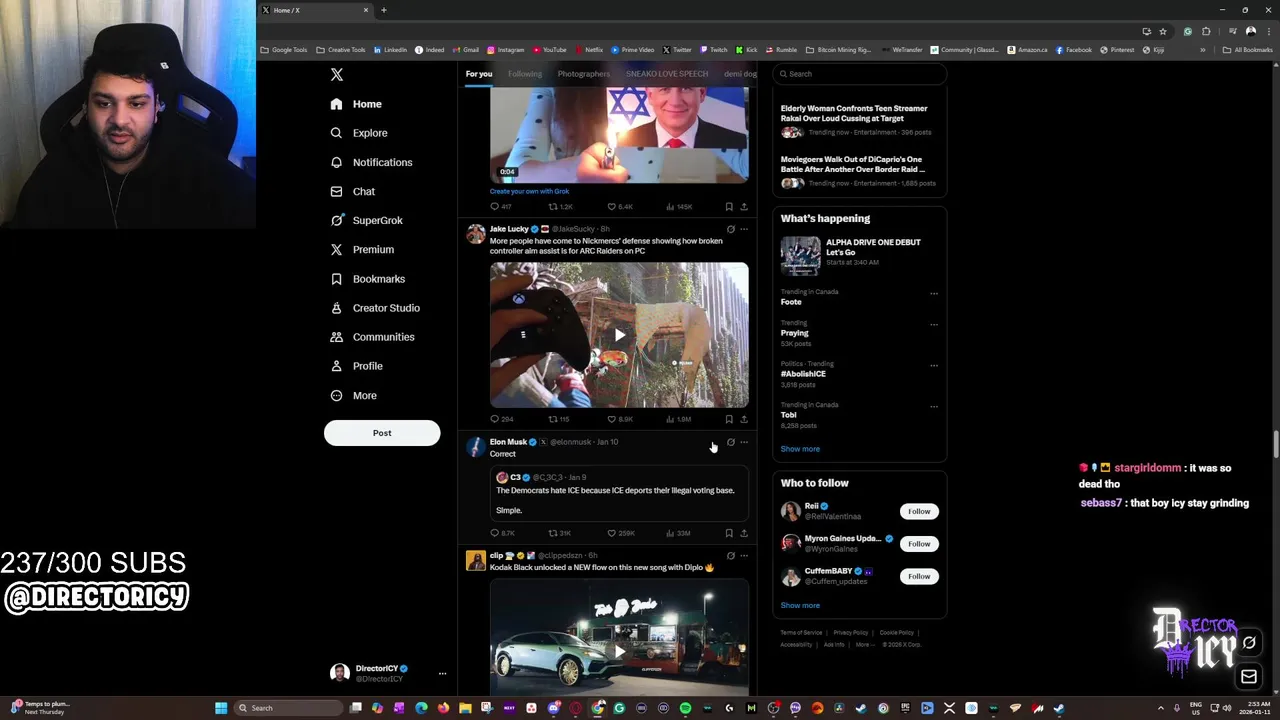
Task: Open Communities in the sidebar
Action: pyautogui.click(x=372, y=337)
